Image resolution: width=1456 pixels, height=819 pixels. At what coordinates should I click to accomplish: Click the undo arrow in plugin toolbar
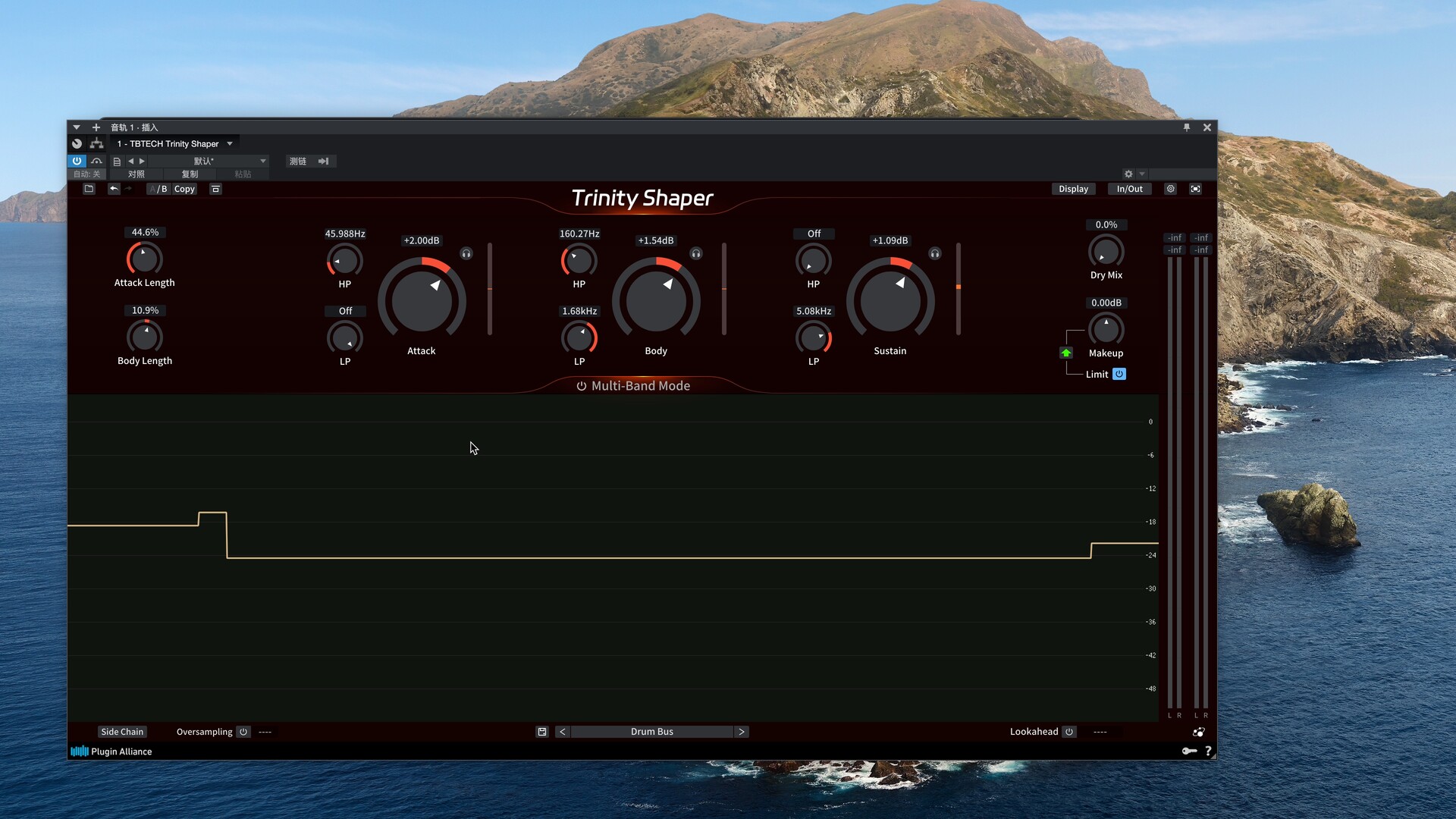click(x=114, y=189)
